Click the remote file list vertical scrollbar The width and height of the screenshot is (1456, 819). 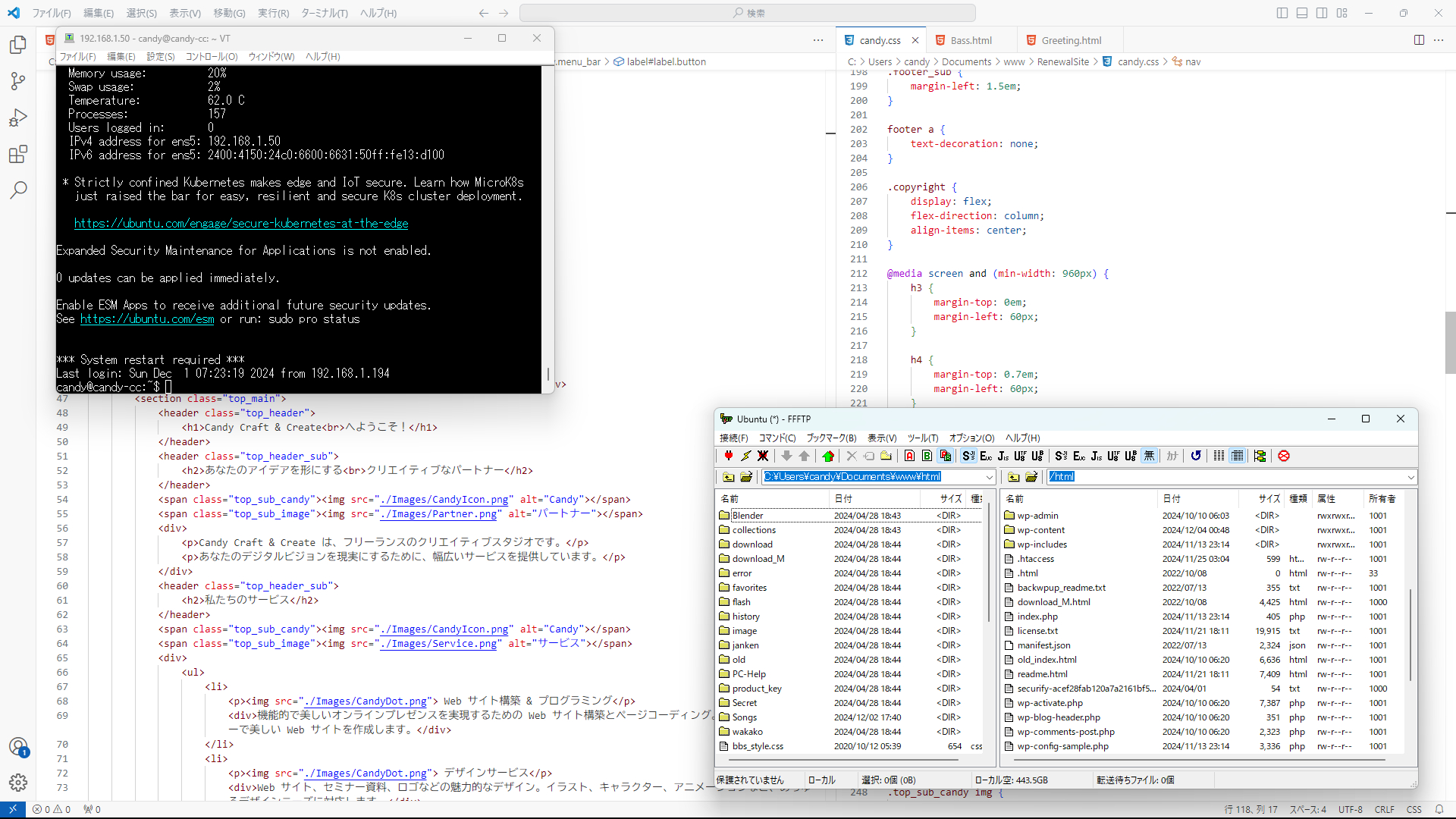coord(1410,634)
